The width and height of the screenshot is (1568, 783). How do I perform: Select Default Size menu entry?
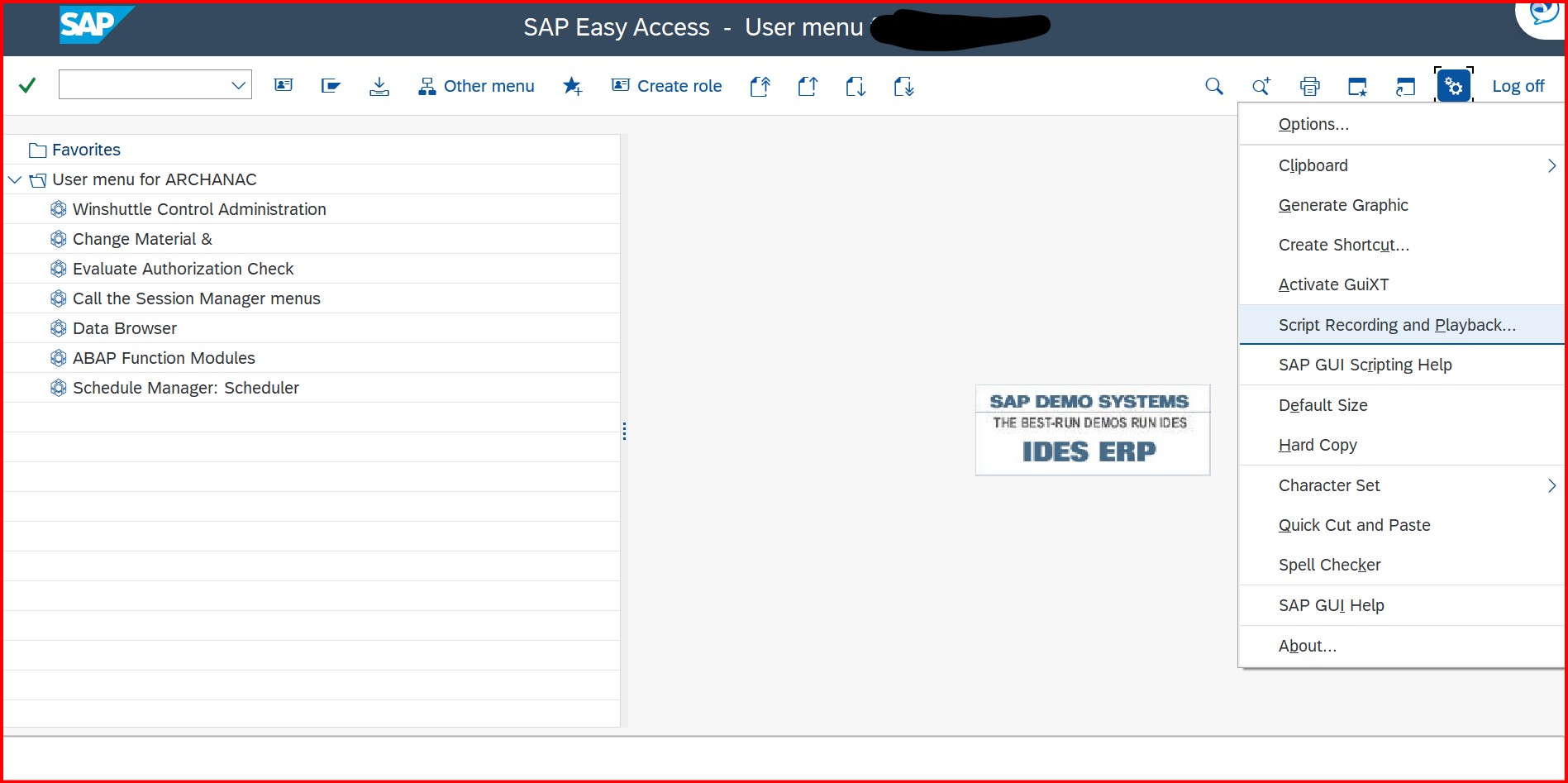1402,405
